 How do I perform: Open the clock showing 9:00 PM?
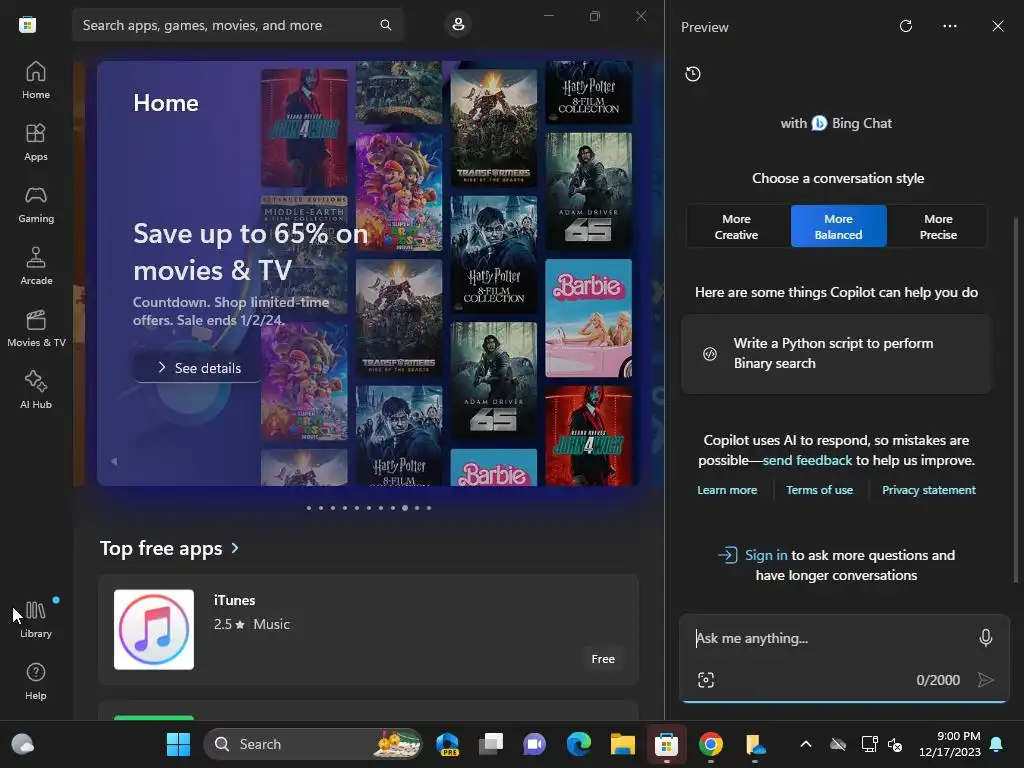tap(950, 744)
